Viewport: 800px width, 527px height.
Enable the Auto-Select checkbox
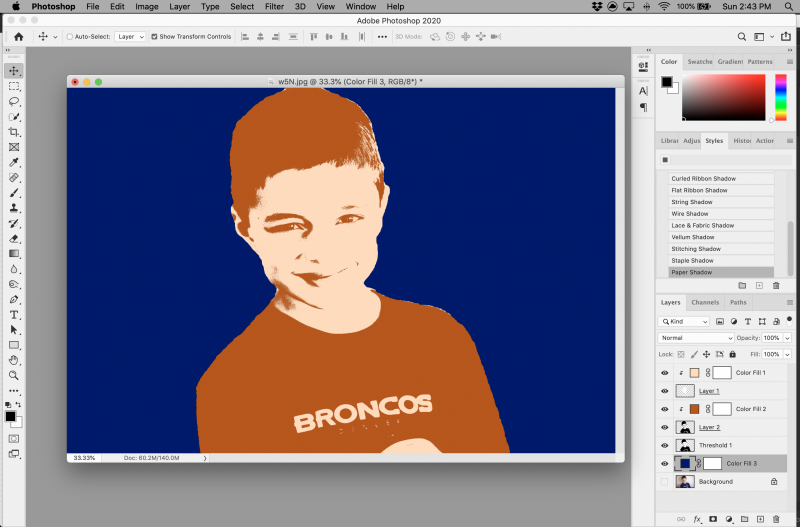(70, 37)
